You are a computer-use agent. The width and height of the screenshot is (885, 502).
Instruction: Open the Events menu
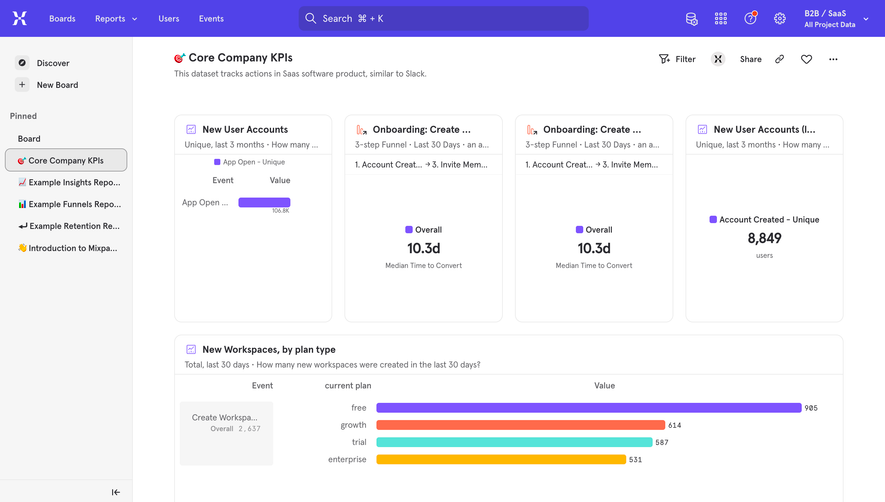click(211, 19)
